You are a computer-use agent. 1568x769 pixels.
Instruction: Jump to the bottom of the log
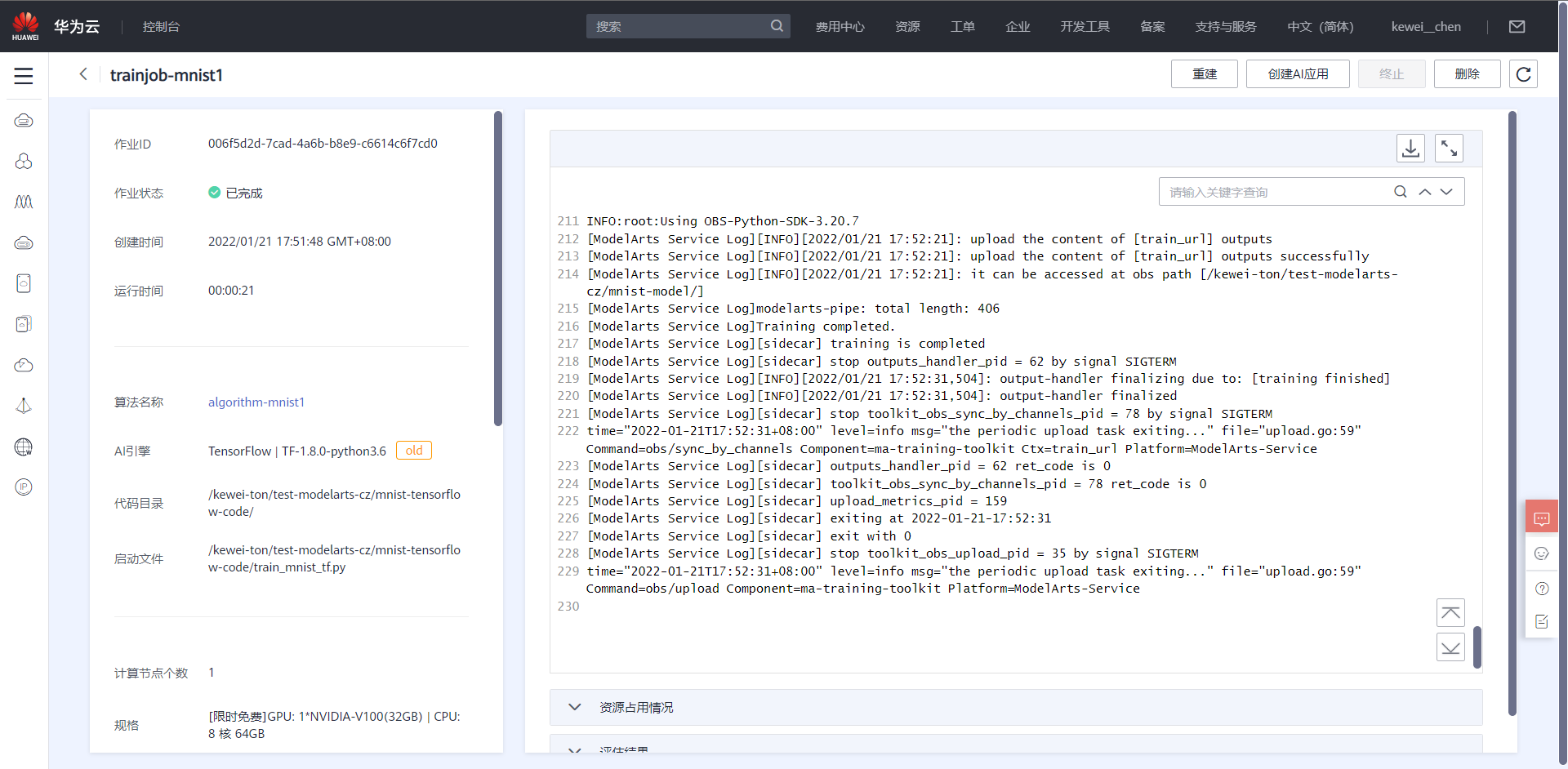click(1450, 647)
